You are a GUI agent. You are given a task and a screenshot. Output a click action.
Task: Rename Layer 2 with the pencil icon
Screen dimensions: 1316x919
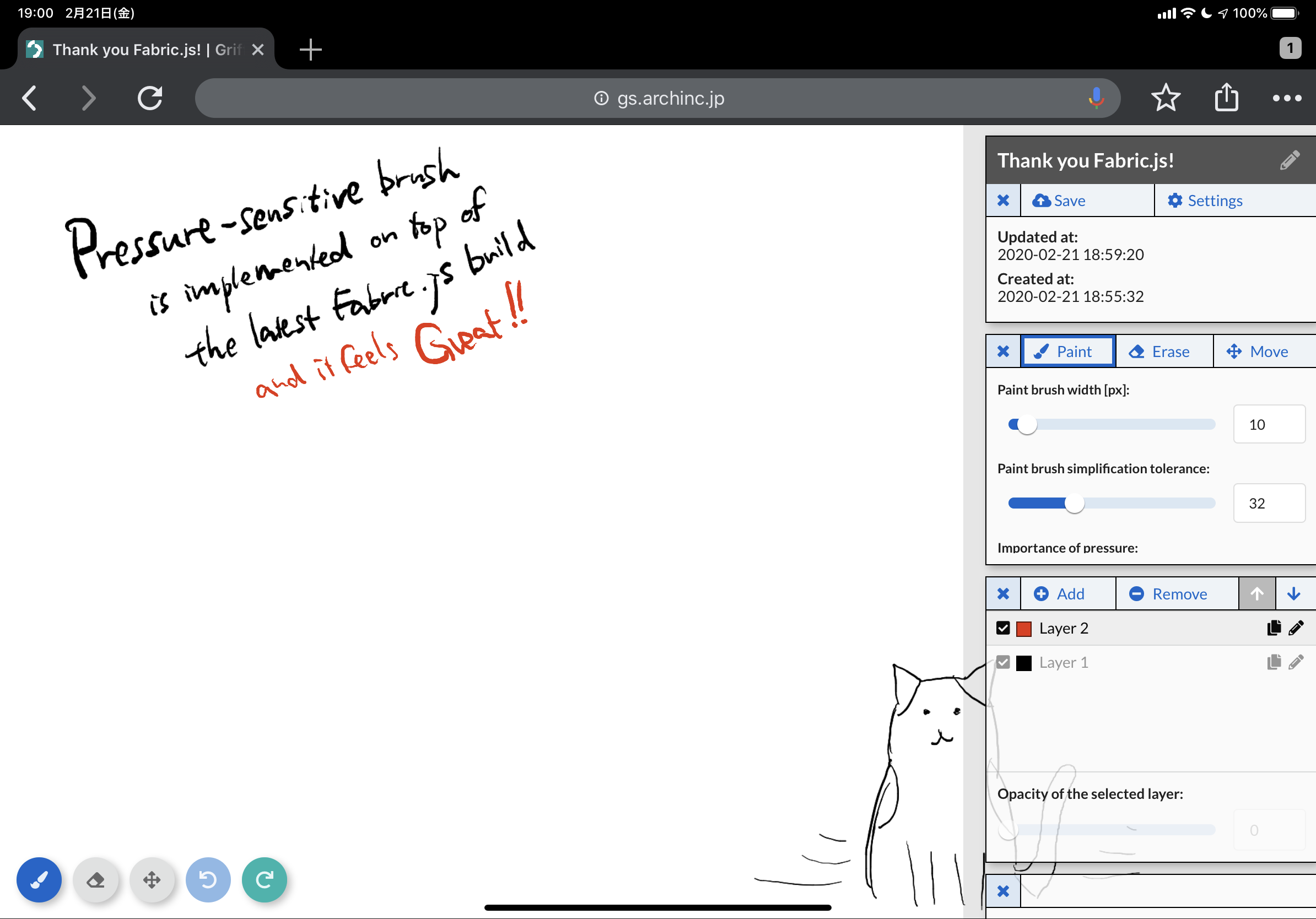pos(1296,629)
